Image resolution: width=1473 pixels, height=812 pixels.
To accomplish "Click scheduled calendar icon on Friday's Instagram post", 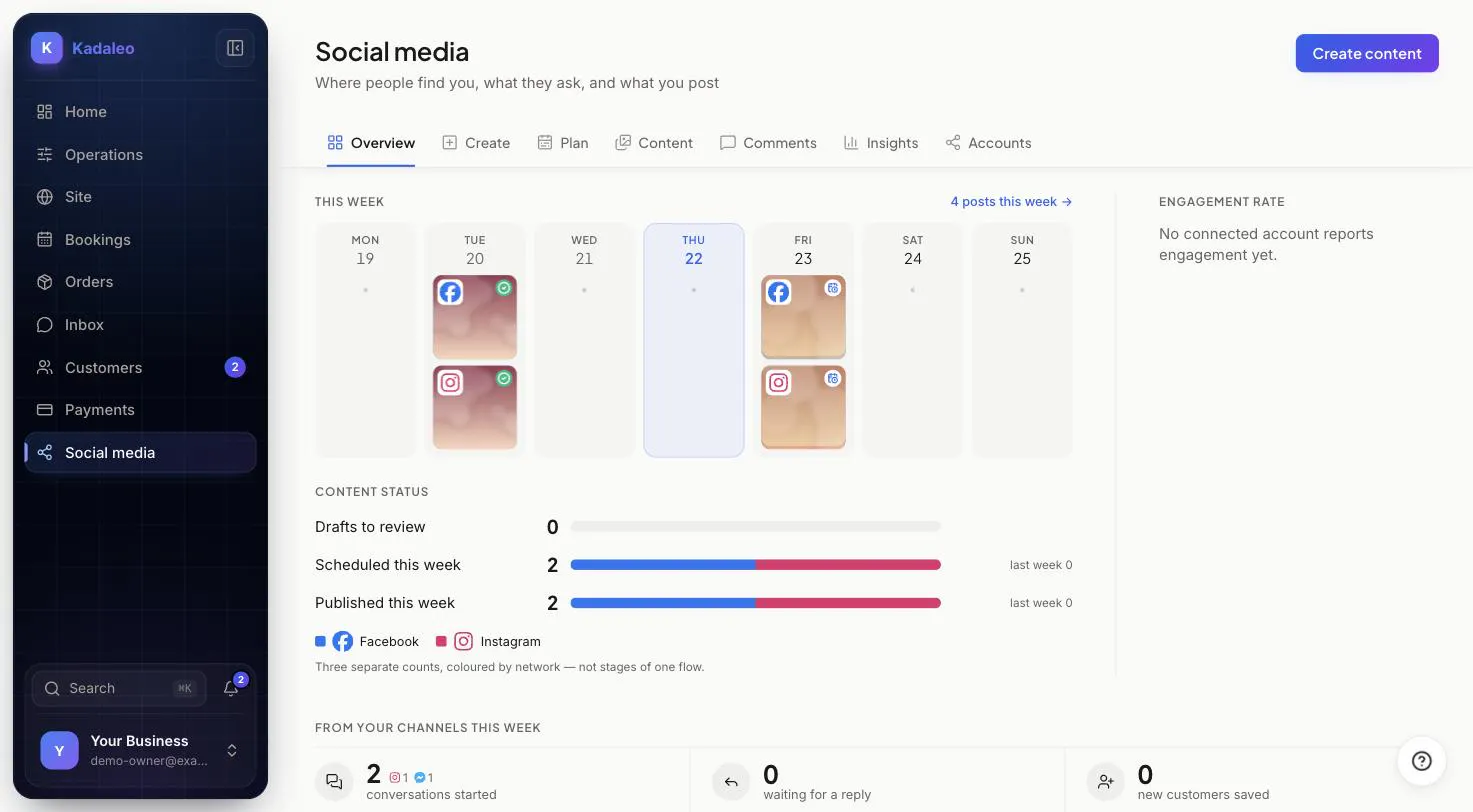I will click(832, 378).
